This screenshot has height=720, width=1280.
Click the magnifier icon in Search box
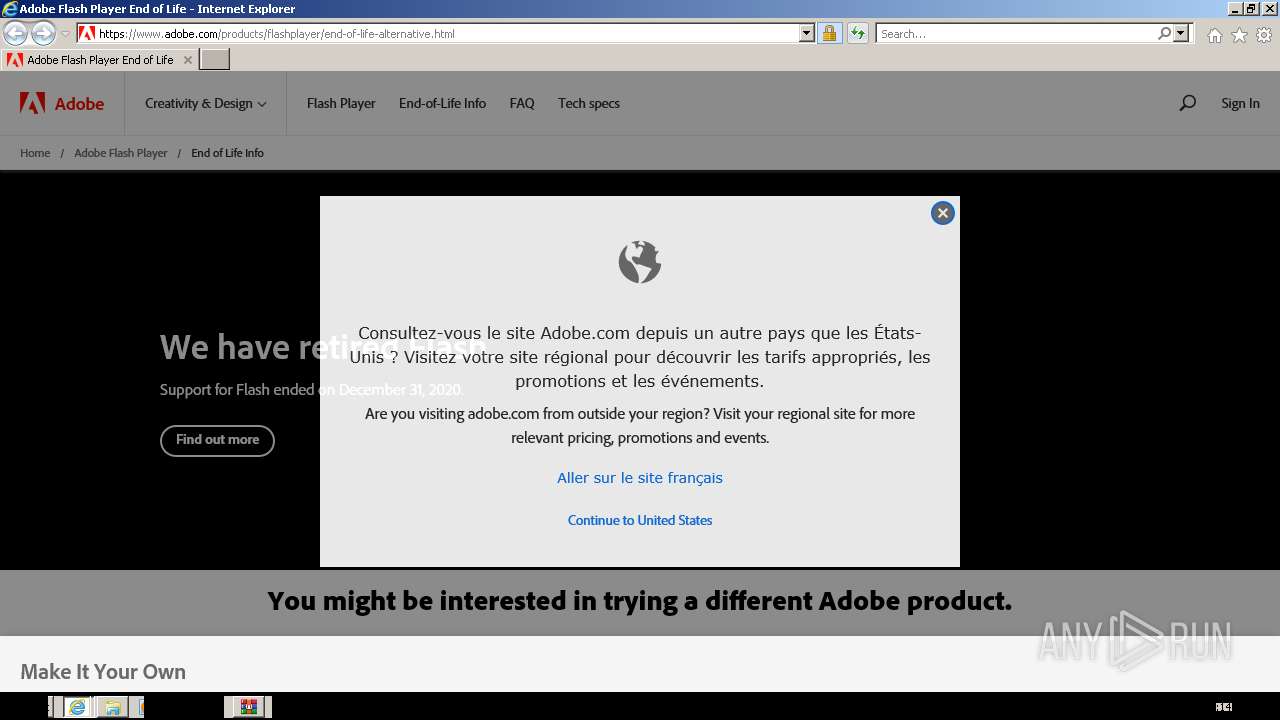point(1164,33)
